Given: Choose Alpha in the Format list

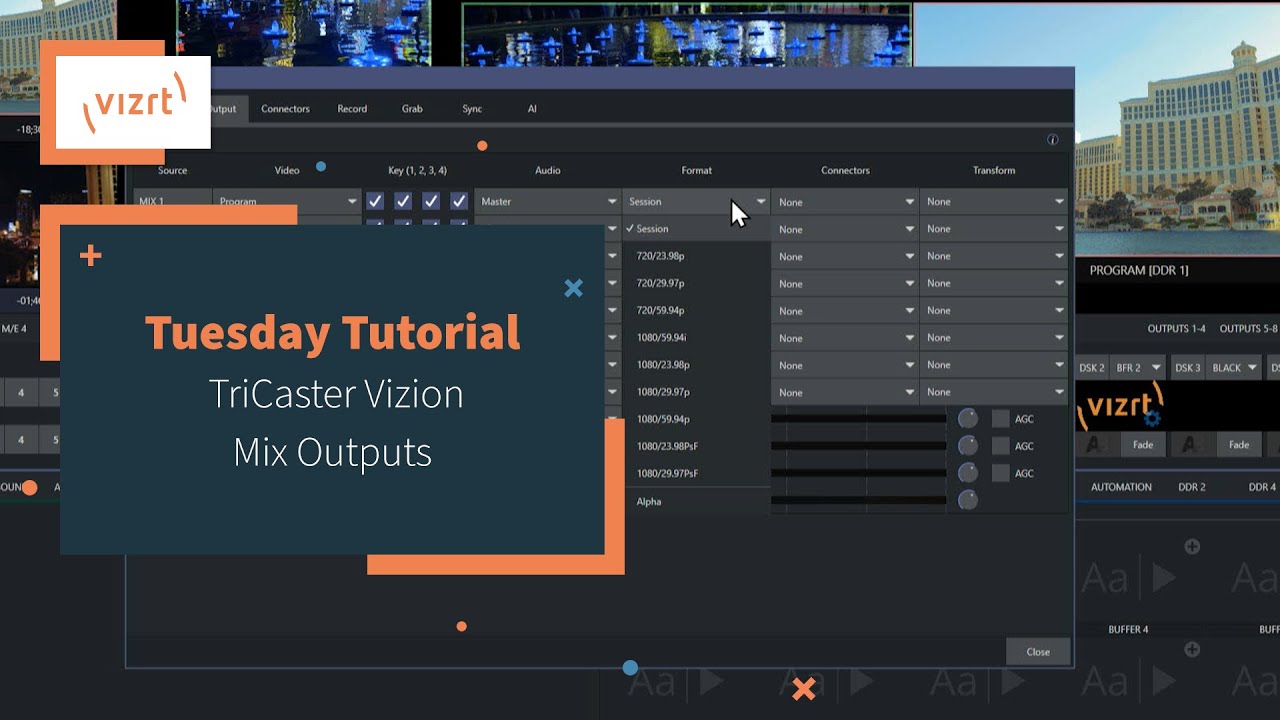Looking at the screenshot, I should (696, 501).
